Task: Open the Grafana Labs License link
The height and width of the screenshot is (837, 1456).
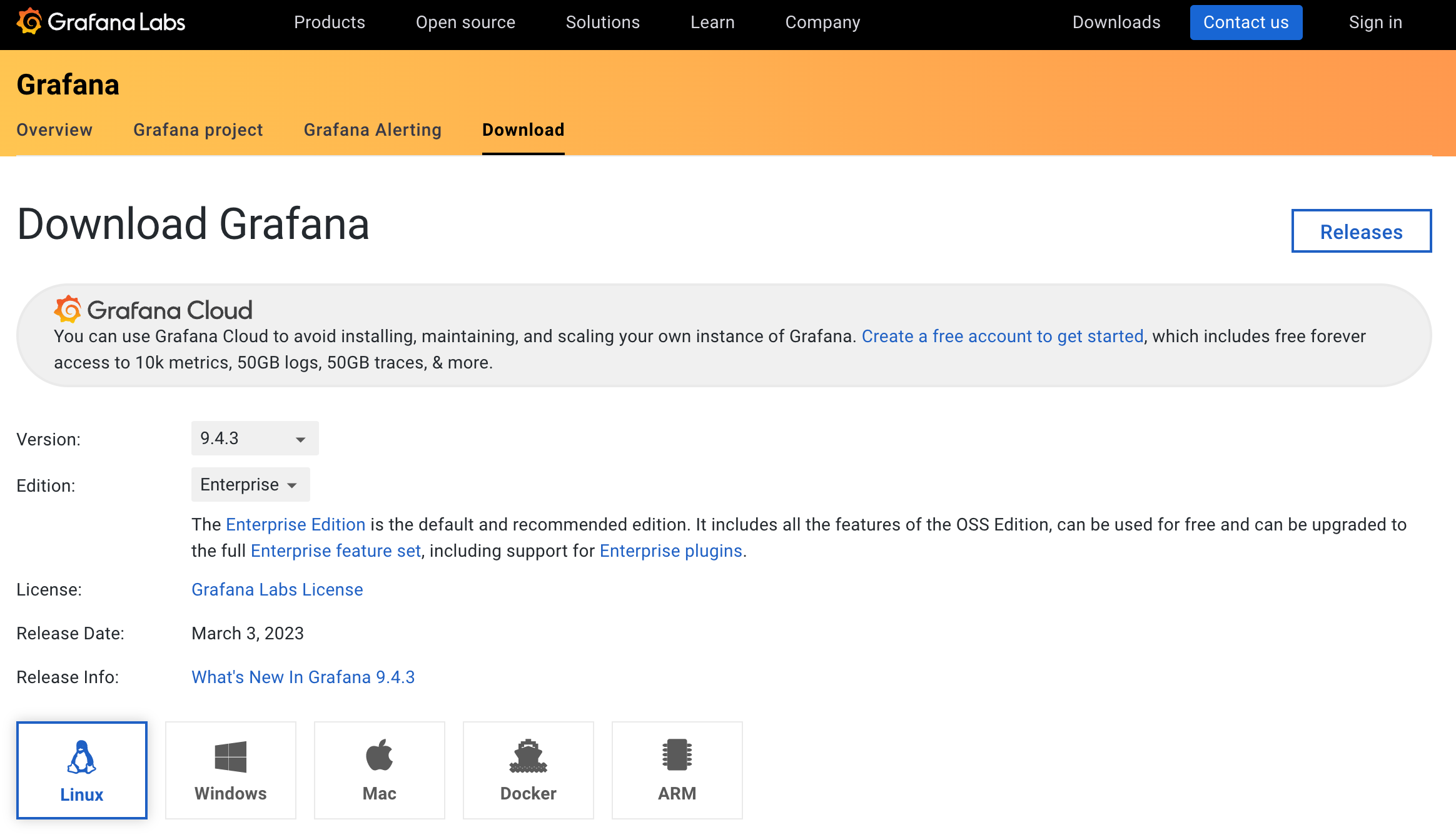Action: [277, 589]
